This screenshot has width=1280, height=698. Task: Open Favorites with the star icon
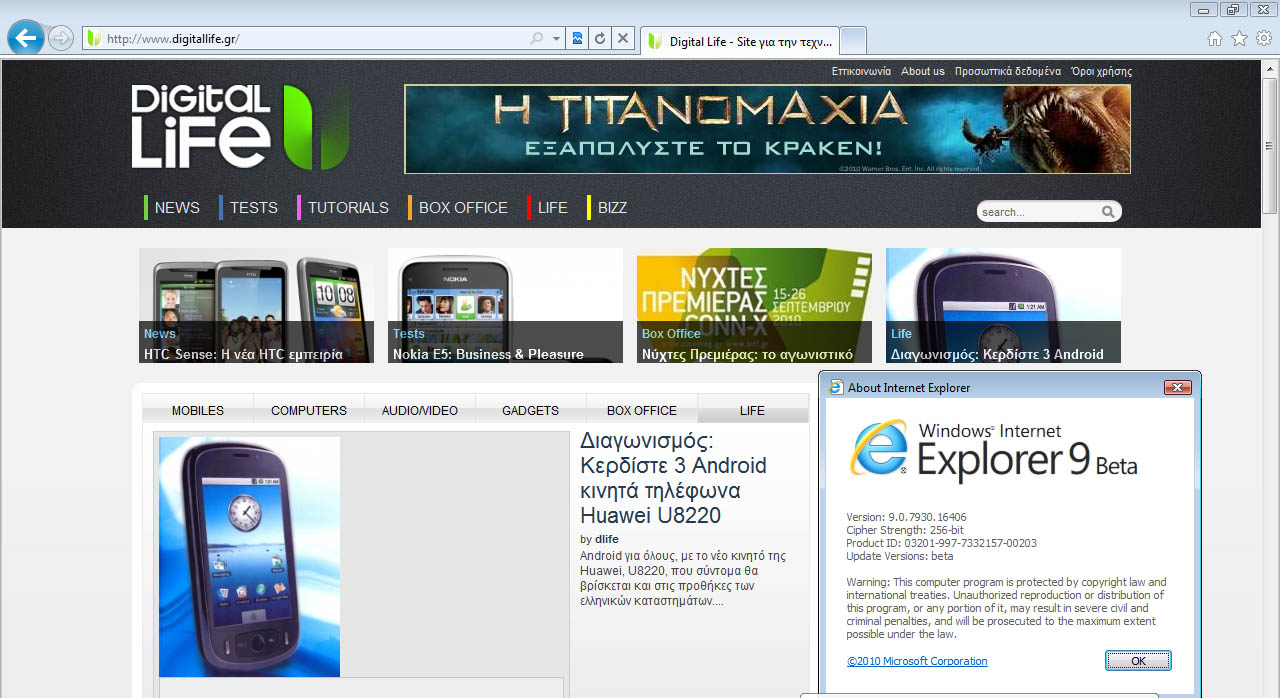(1239, 39)
